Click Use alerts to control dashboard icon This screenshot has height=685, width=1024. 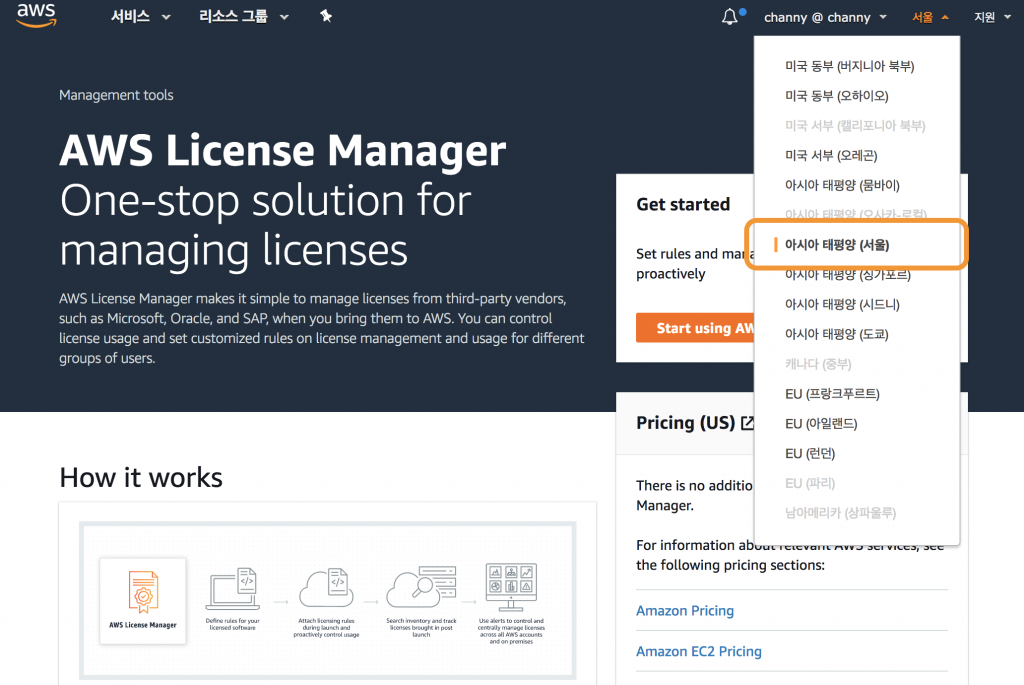(511, 587)
